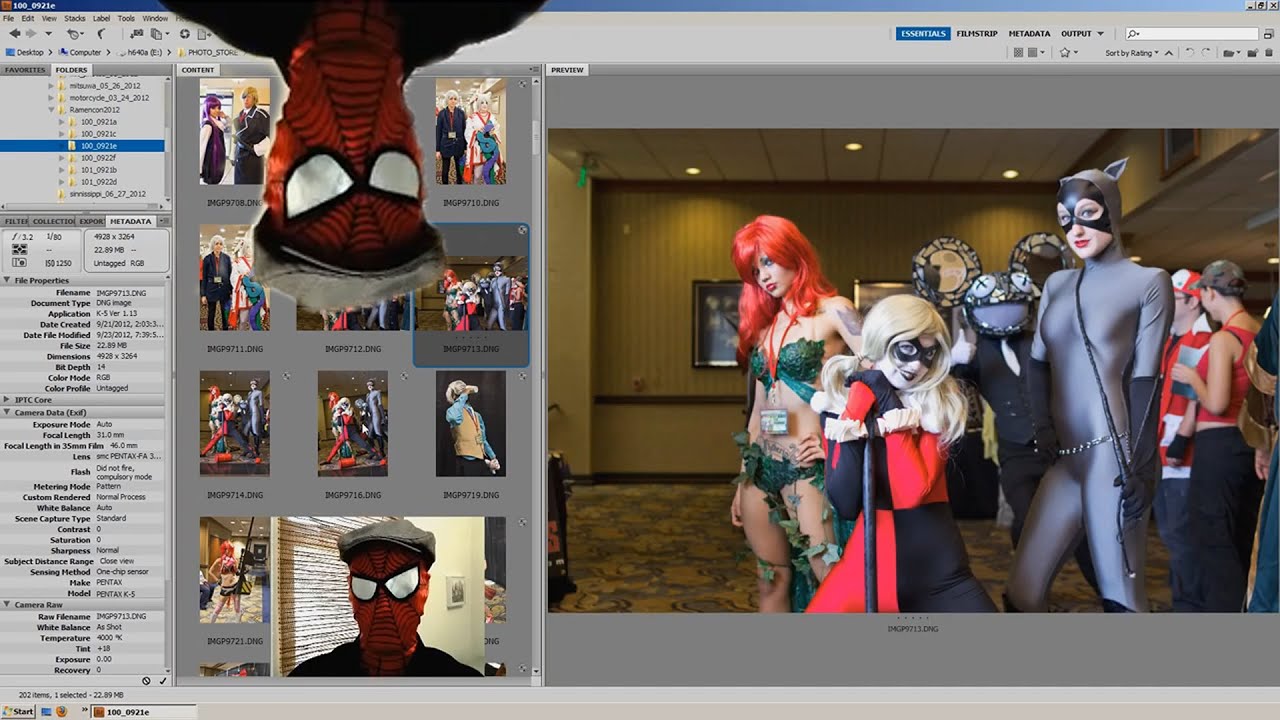The width and height of the screenshot is (1280, 720).
Task: Open workspace list dropdown arrow after Output
Action: pyautogui.click(x=1100, y=33)
